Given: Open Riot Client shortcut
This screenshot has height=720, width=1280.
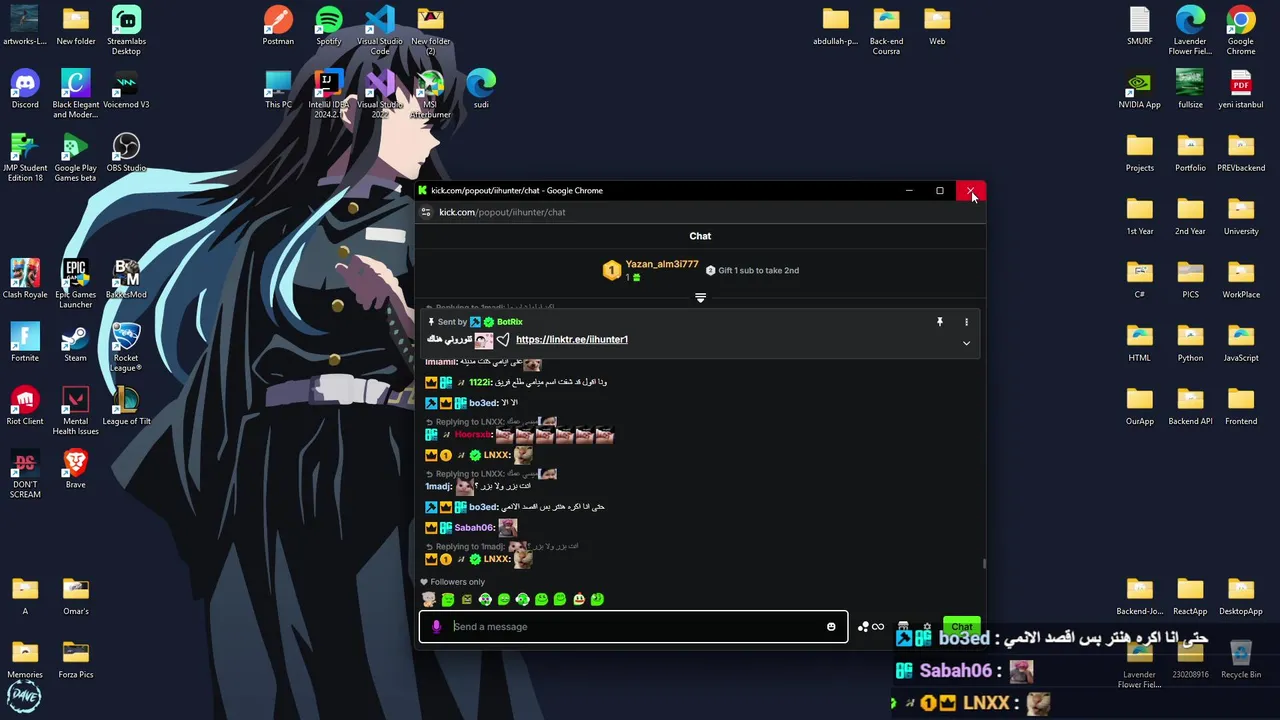Looking at the screenshot, I should [x=25, y=405].
